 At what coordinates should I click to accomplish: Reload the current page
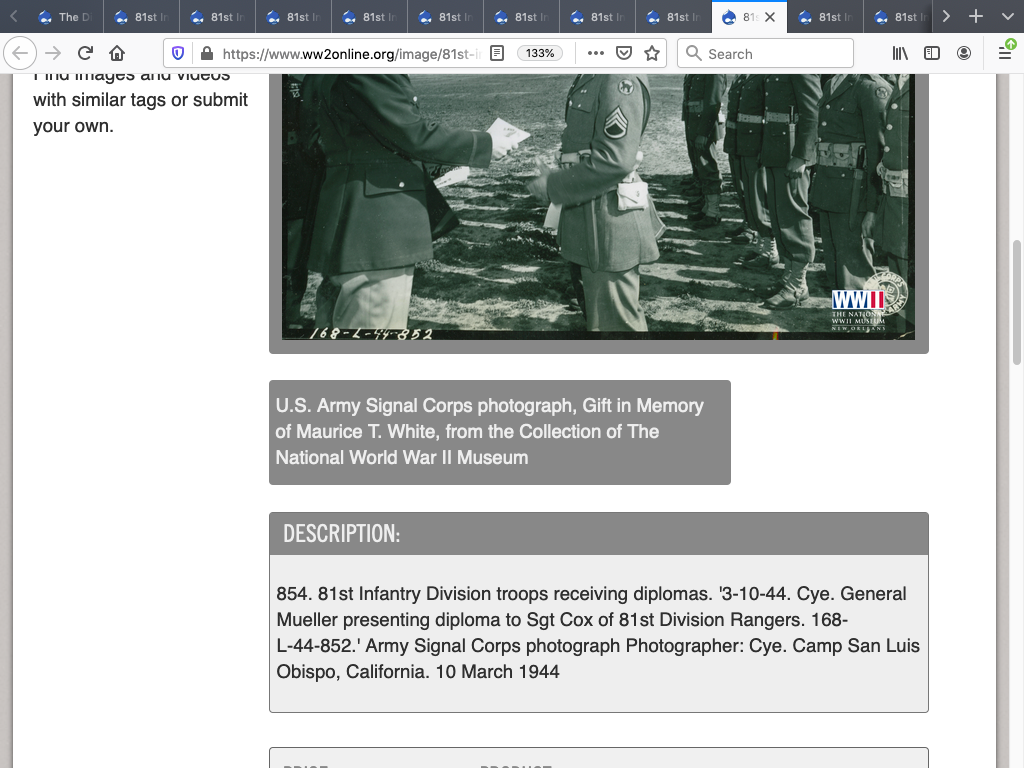[x=86, y=53]
